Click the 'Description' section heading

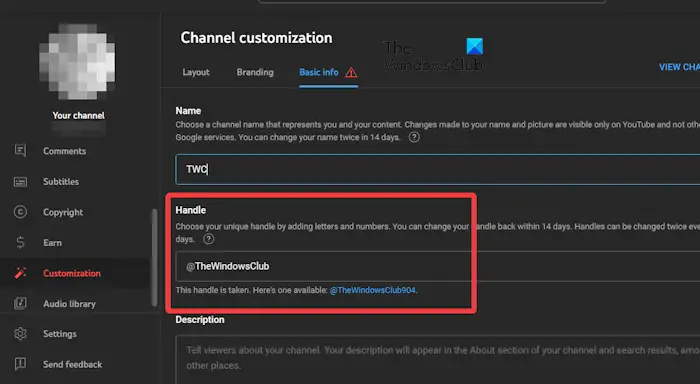coord(200,320)
